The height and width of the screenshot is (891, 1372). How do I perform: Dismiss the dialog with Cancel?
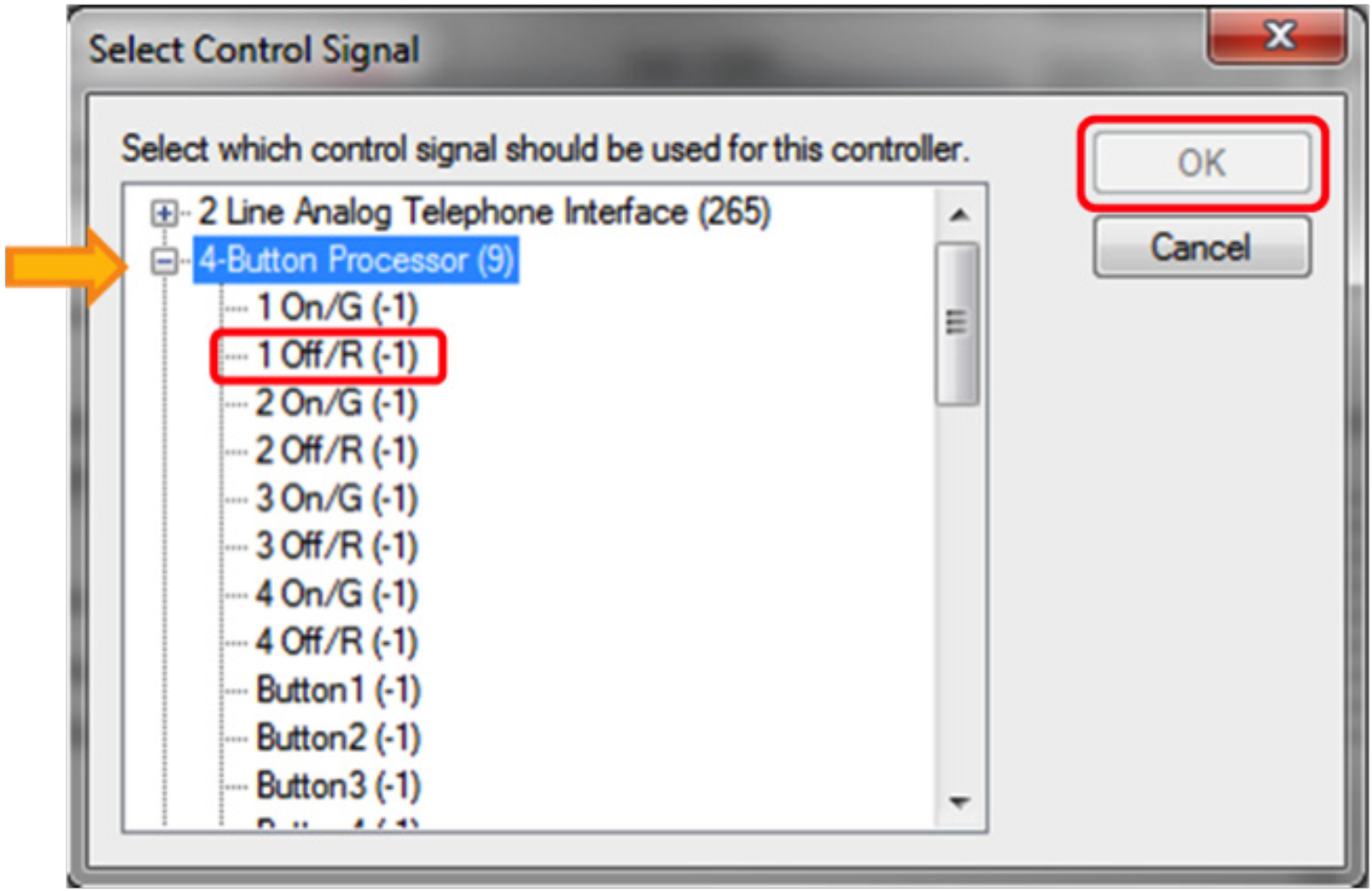click(1201, 249)
